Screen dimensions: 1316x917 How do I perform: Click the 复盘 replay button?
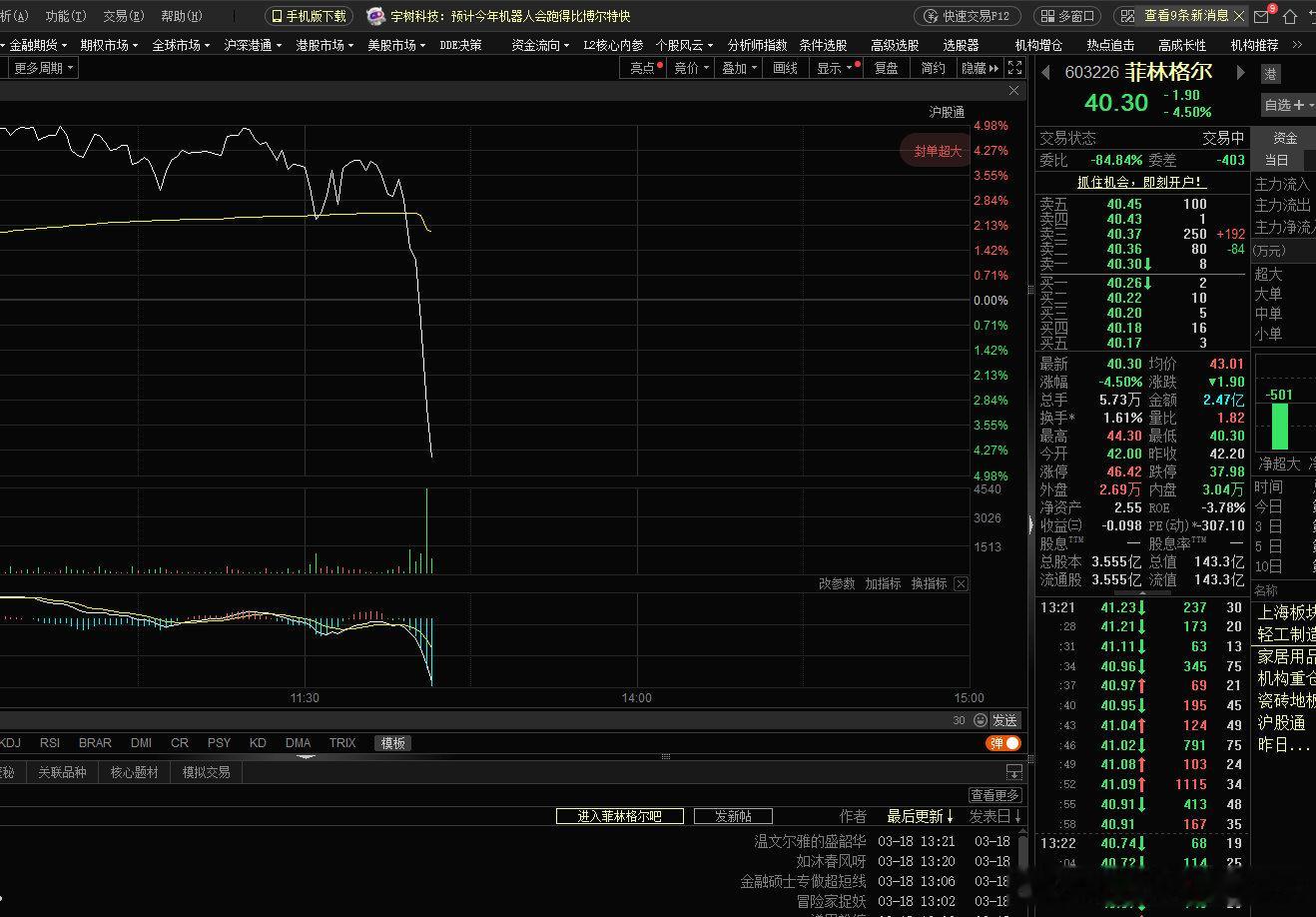point(886,68)
